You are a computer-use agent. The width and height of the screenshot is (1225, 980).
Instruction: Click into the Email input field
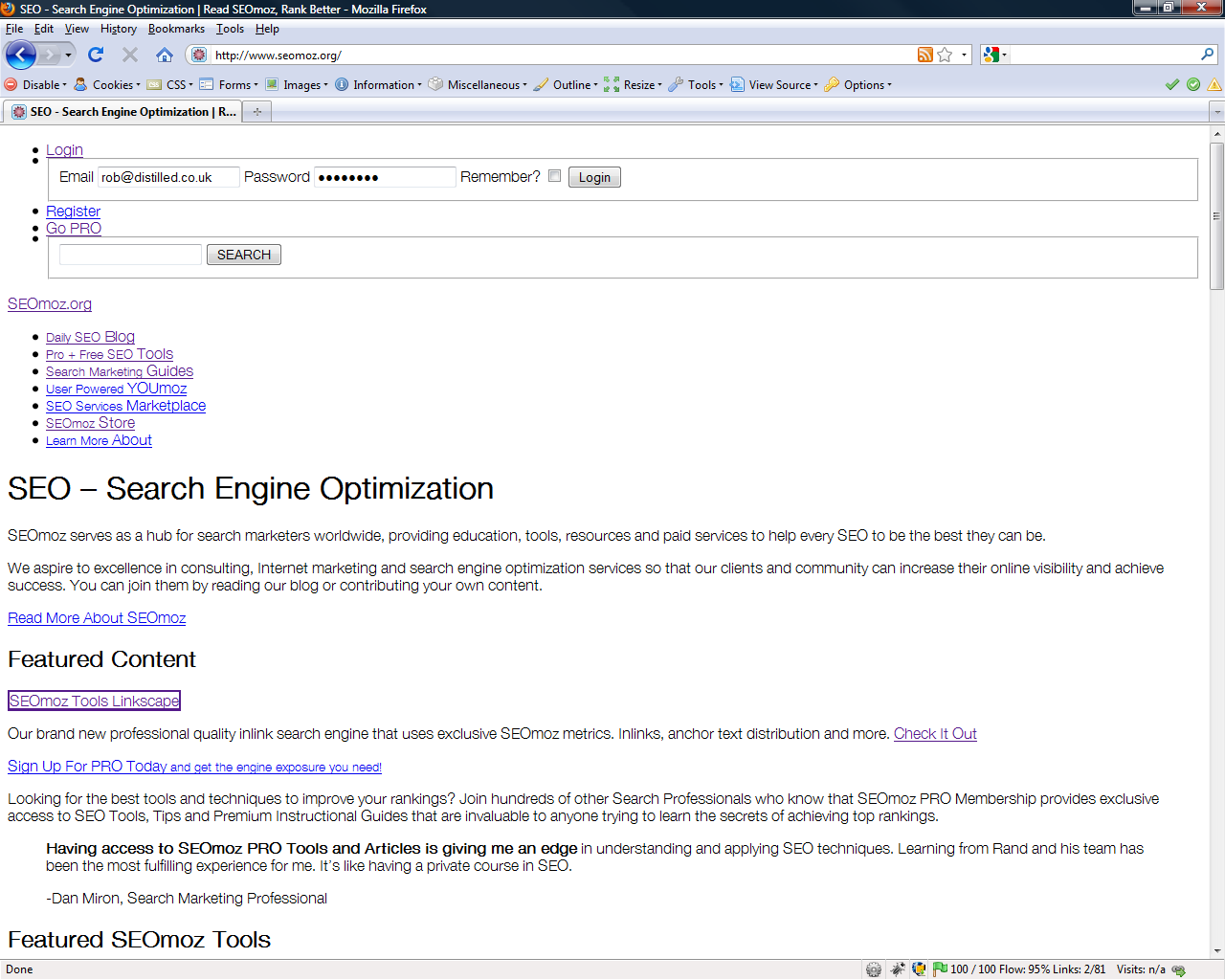[x=168, y=177]
